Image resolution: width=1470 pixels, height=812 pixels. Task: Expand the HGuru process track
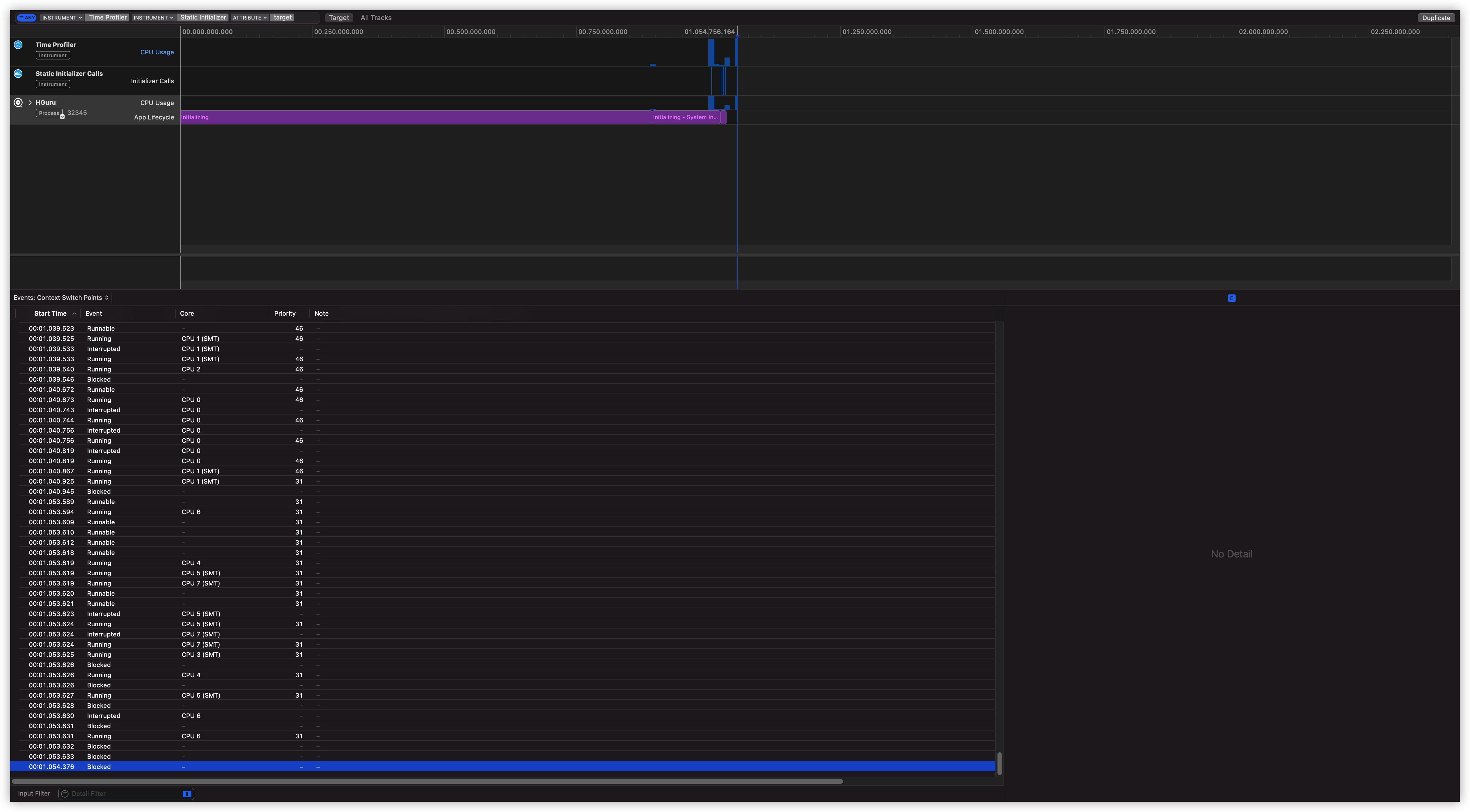[x=30, y=102]
